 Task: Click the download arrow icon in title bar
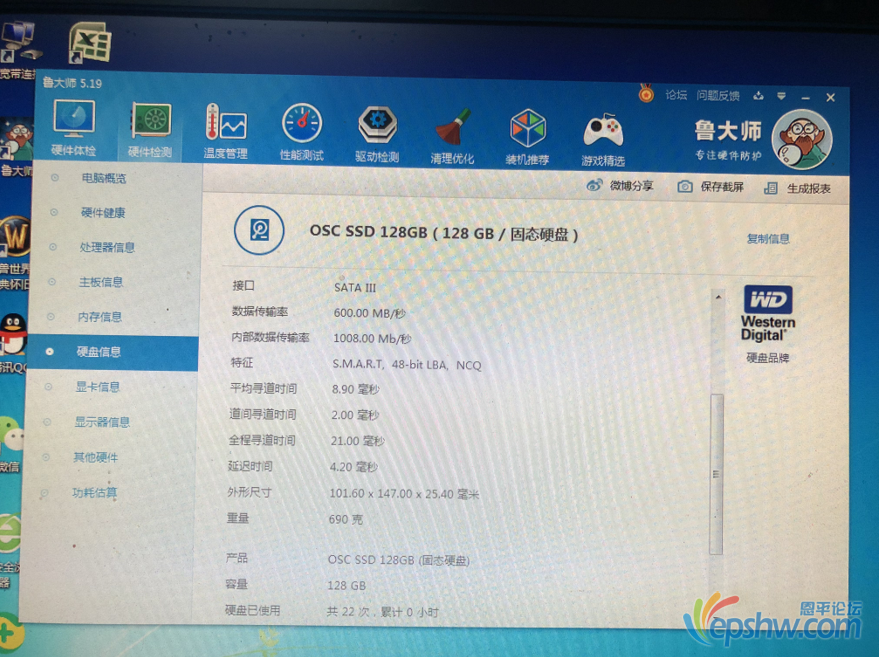pos(758,96)
